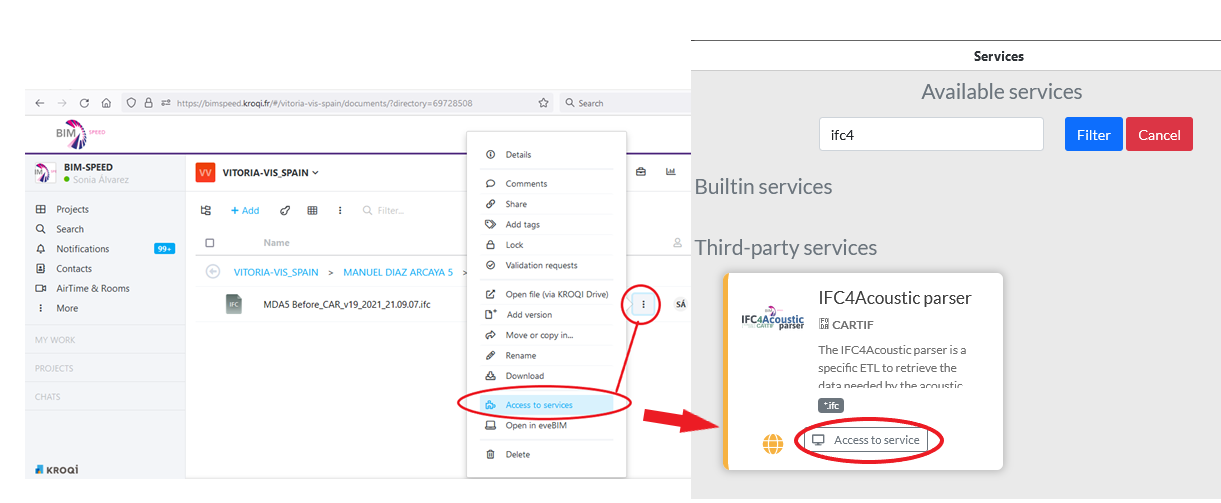
Task: Click the orange globe icon on card
Action: coord(772,444)
